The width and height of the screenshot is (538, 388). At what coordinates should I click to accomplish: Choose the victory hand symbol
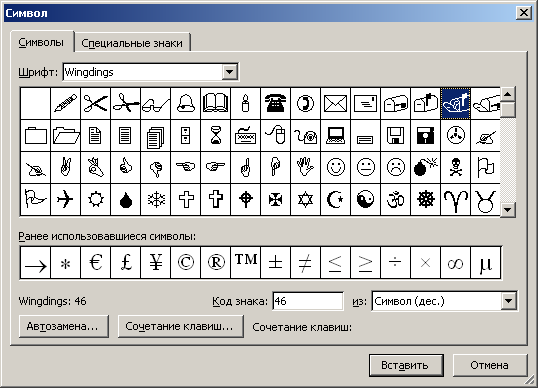(x=66, y=167)
